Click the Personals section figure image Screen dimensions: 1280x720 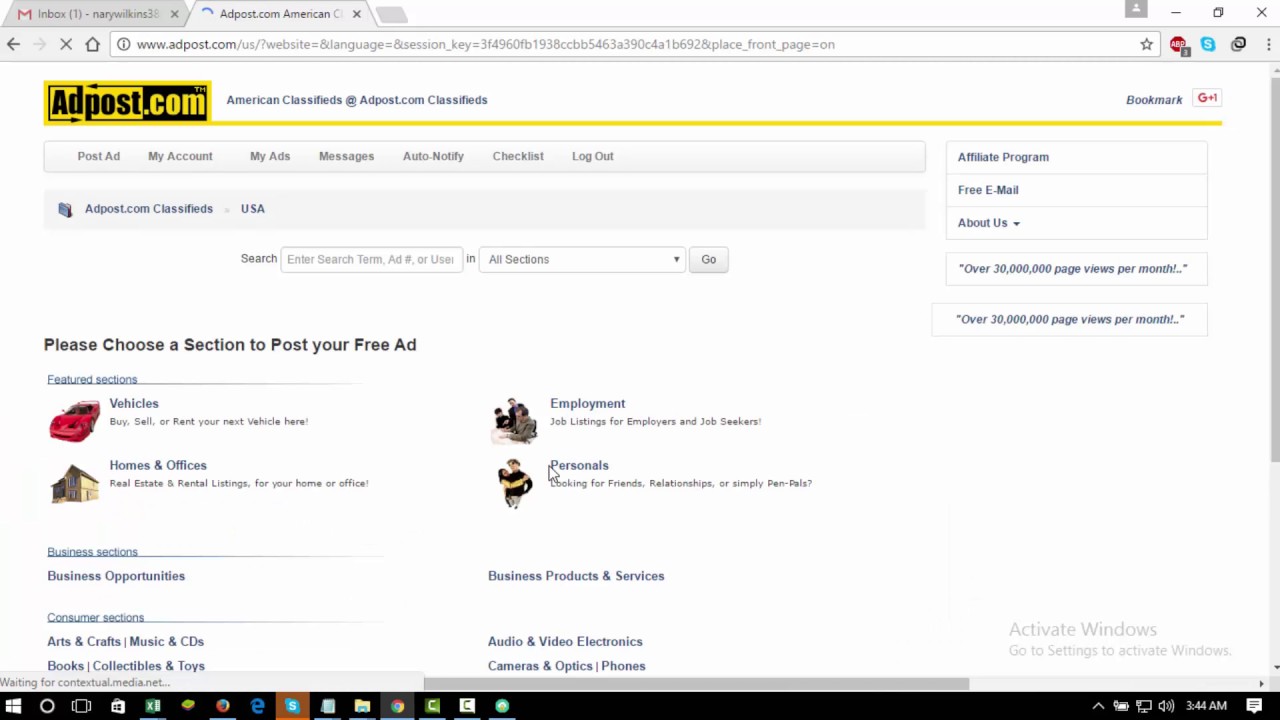click(515, 483)
